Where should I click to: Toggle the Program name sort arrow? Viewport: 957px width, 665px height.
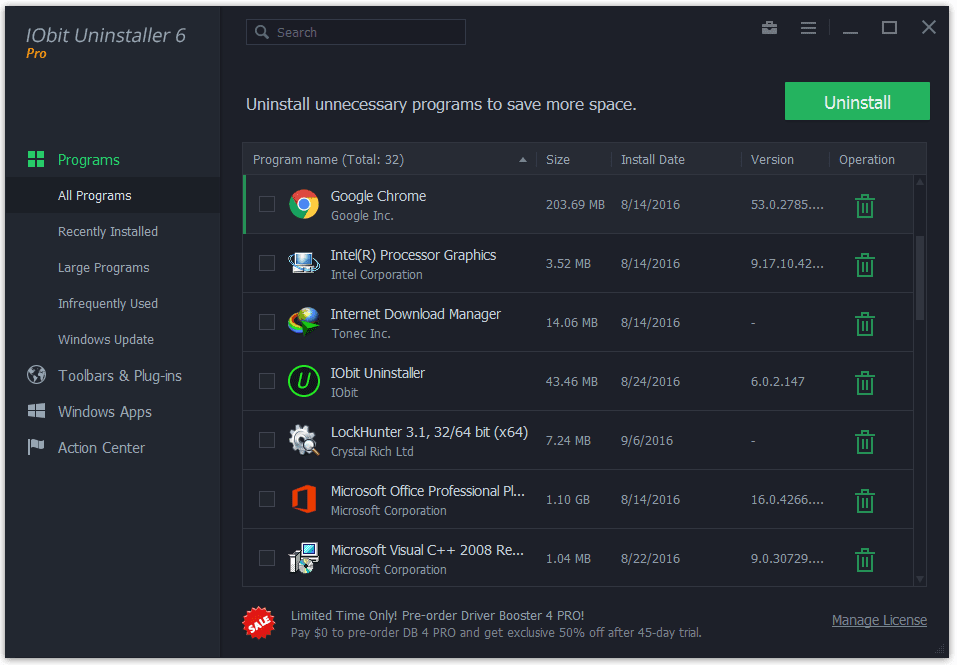tap(522, 160)
